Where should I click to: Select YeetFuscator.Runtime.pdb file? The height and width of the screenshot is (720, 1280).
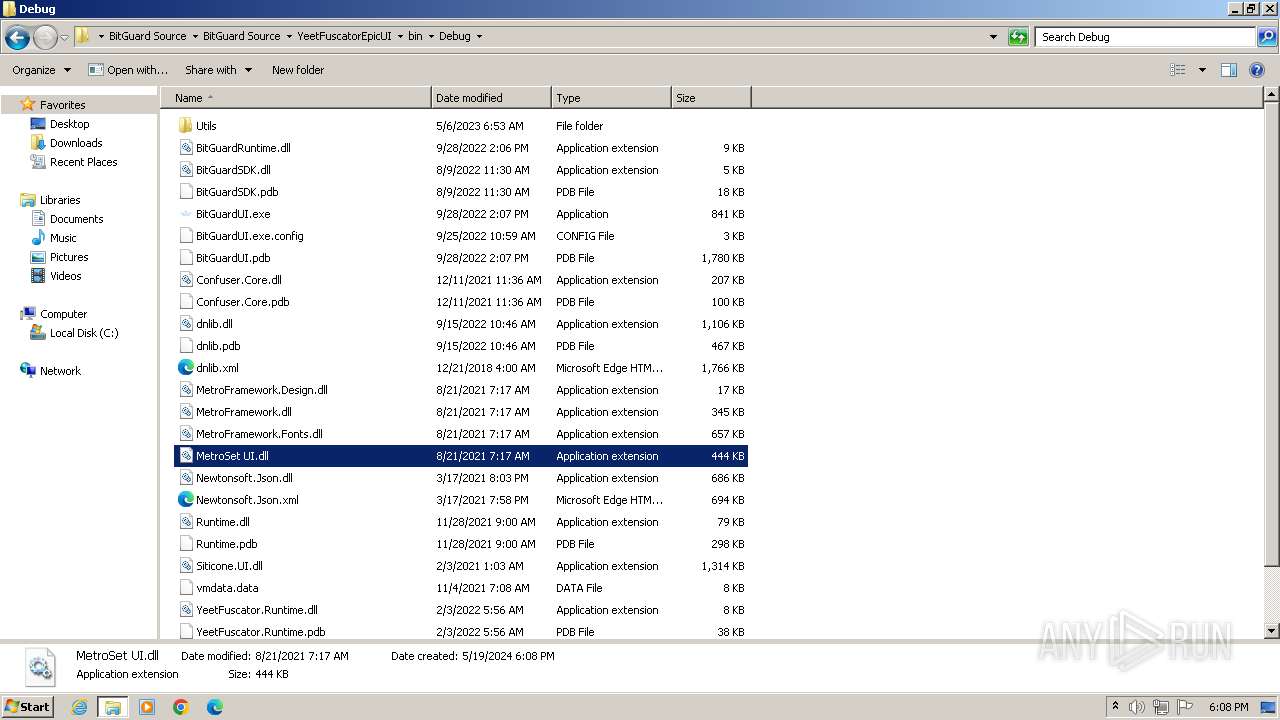[x=260, y=632]
